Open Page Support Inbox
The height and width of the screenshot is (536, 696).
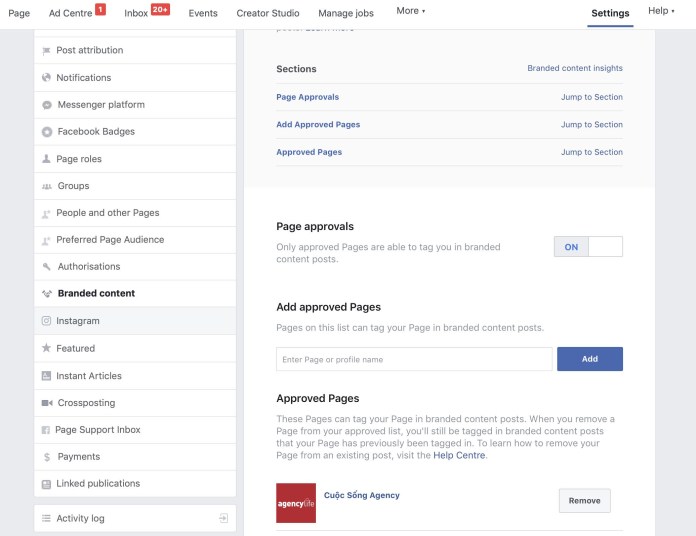[x=135, y=430]
